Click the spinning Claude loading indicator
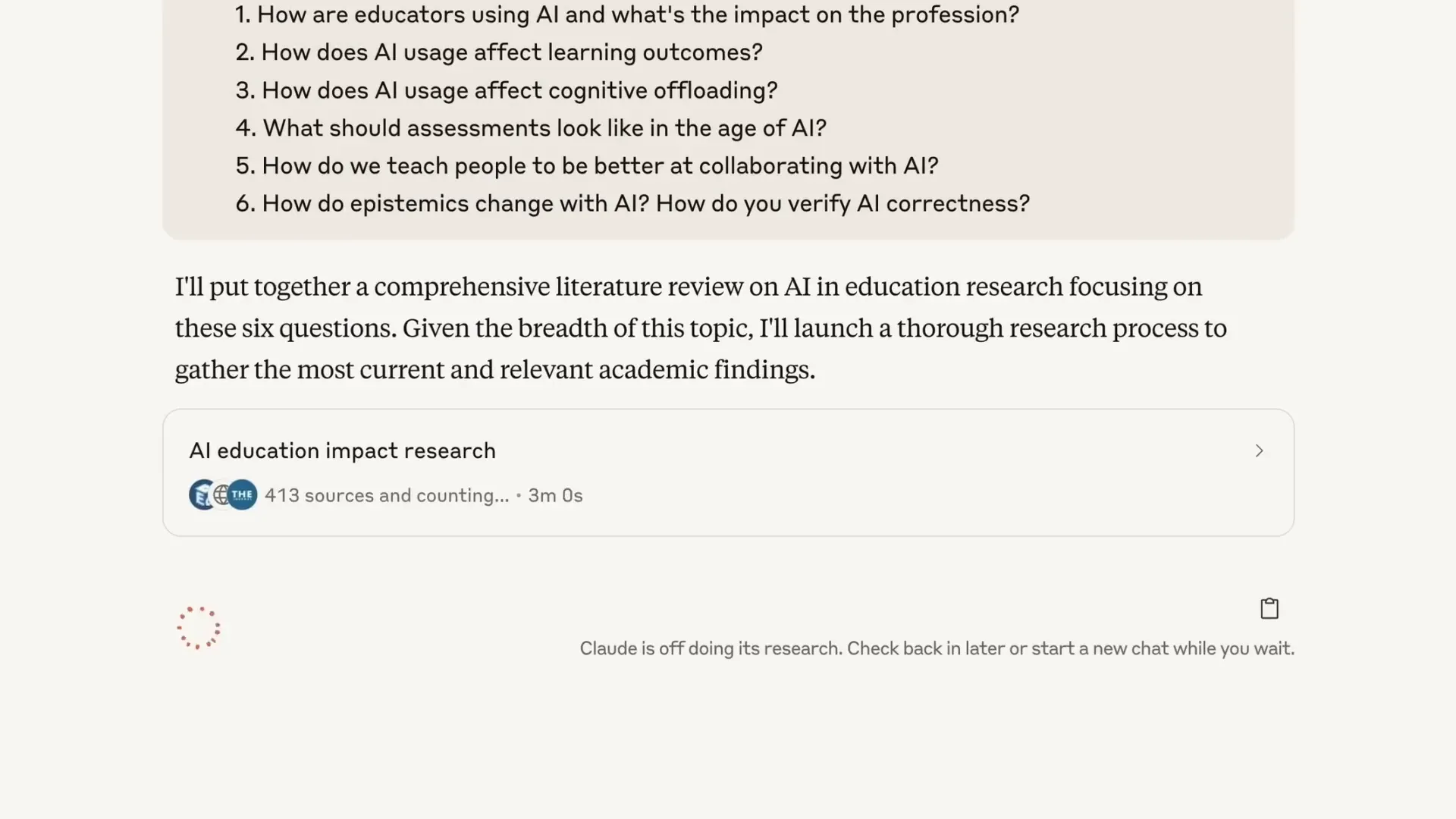 click(x=199, y=628)
